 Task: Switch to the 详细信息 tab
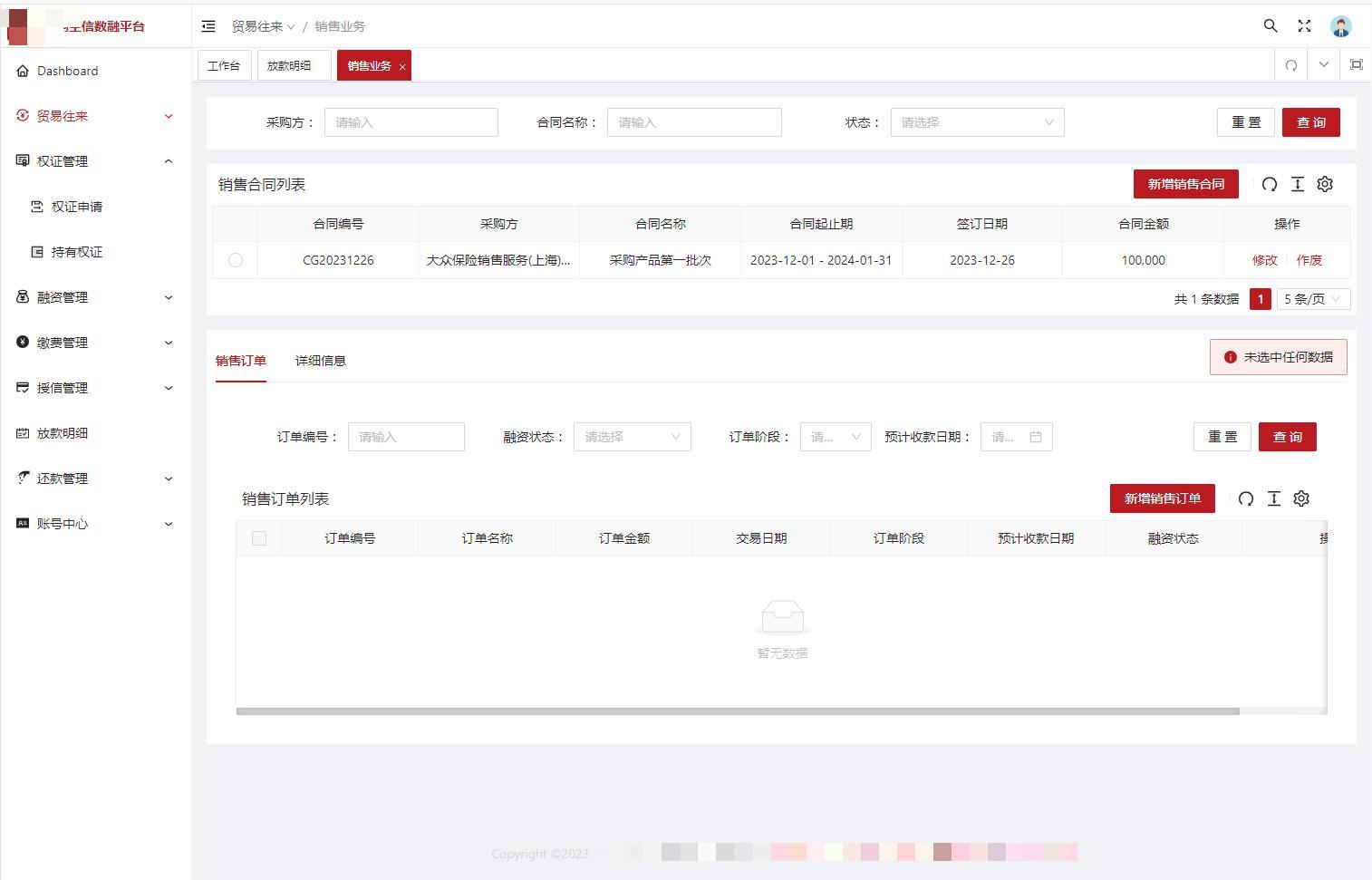click(320, 361)
